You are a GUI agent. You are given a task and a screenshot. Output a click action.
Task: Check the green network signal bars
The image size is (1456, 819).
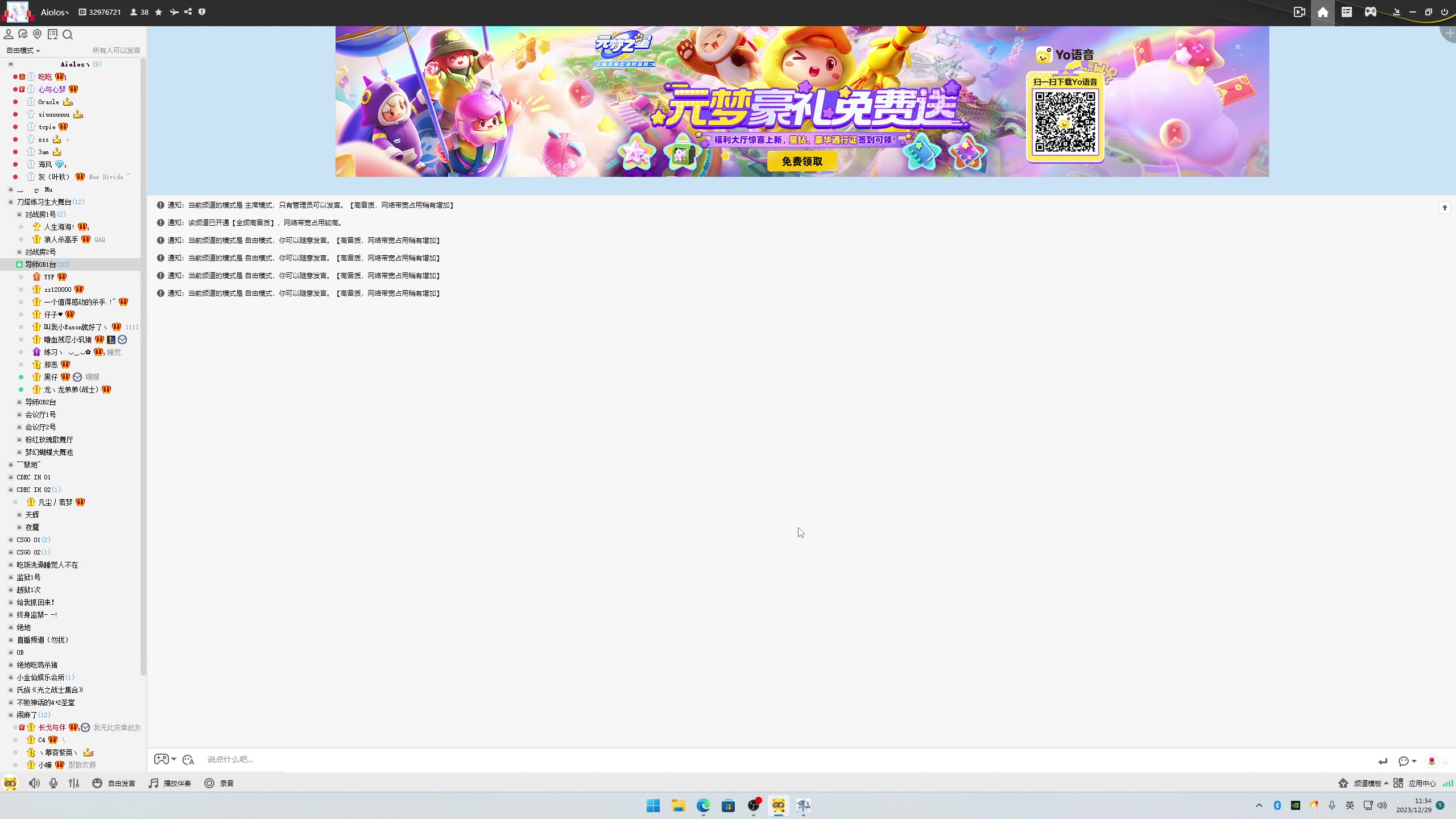click(1448, 783)
